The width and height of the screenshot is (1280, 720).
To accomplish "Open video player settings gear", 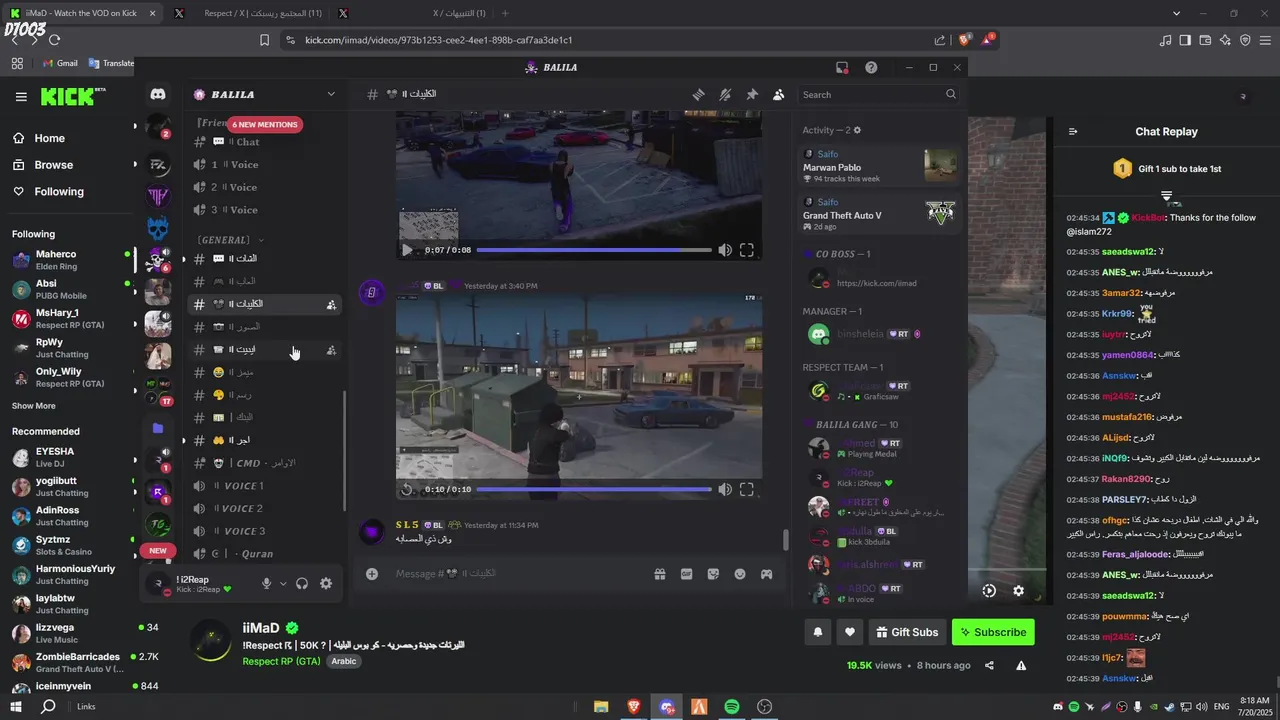I will click(1018, 590).
